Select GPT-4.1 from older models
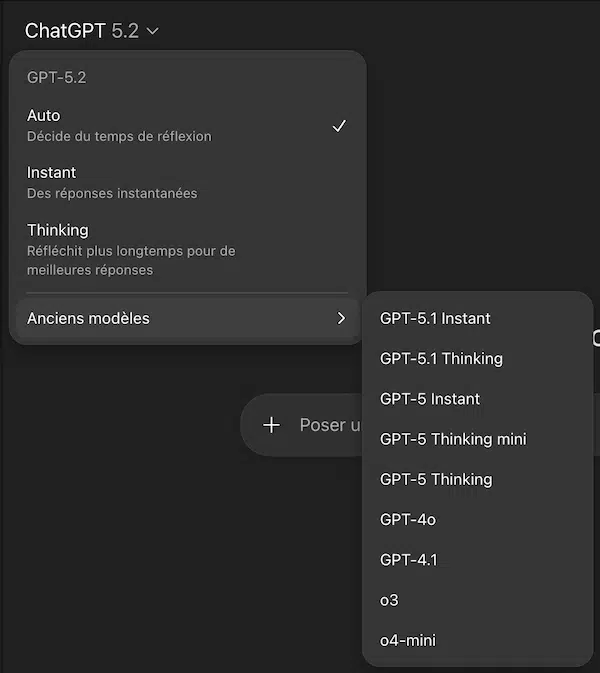Viewport: 600px width, 673px height. 408,559
